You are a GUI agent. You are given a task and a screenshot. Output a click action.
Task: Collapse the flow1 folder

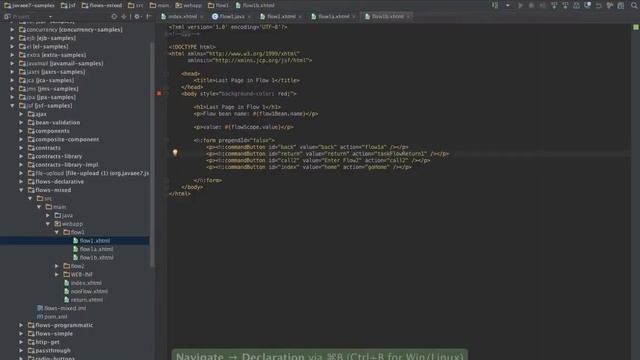(x=57, y=232)
